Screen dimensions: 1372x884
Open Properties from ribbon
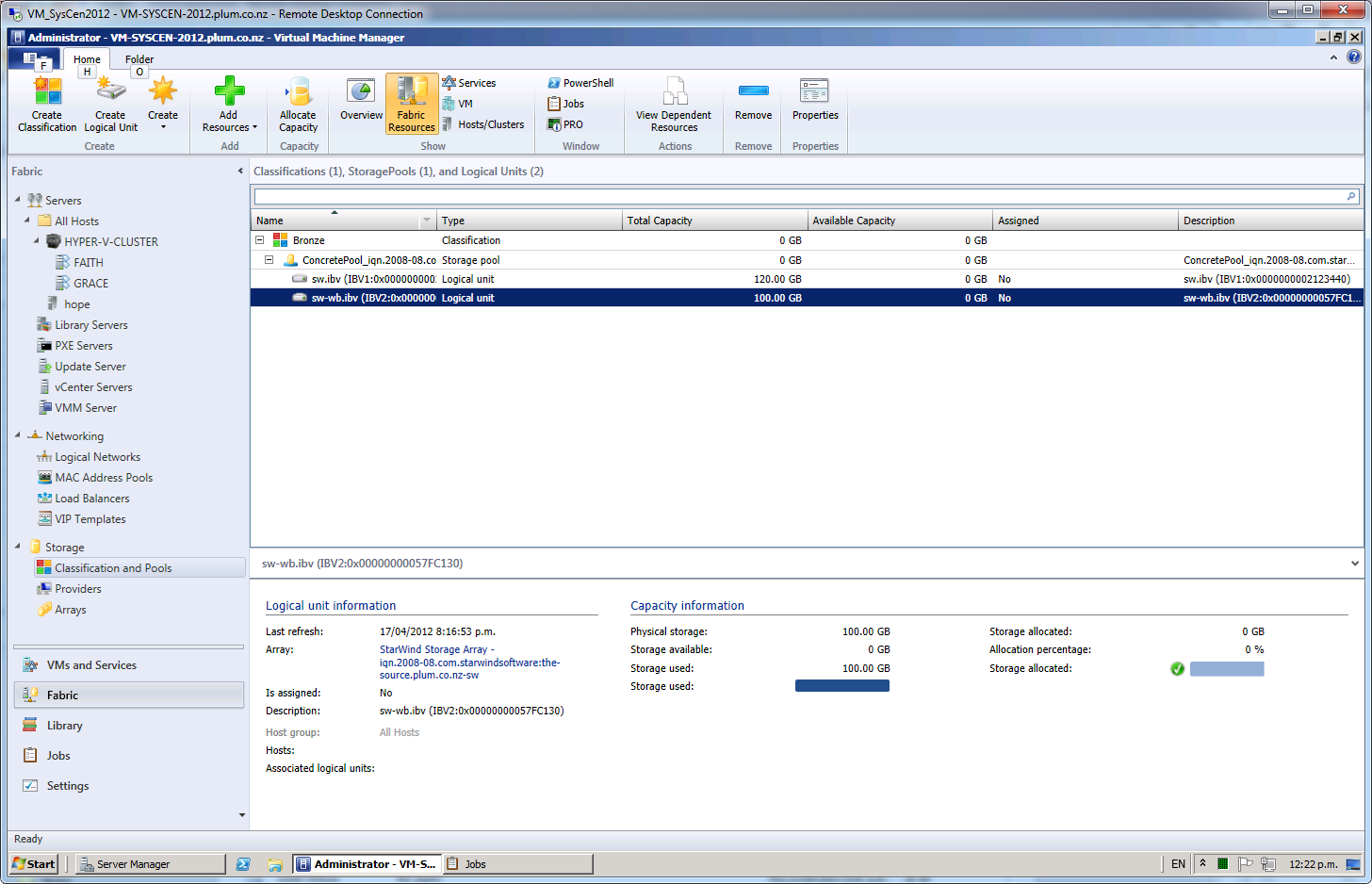click(815, 100)
